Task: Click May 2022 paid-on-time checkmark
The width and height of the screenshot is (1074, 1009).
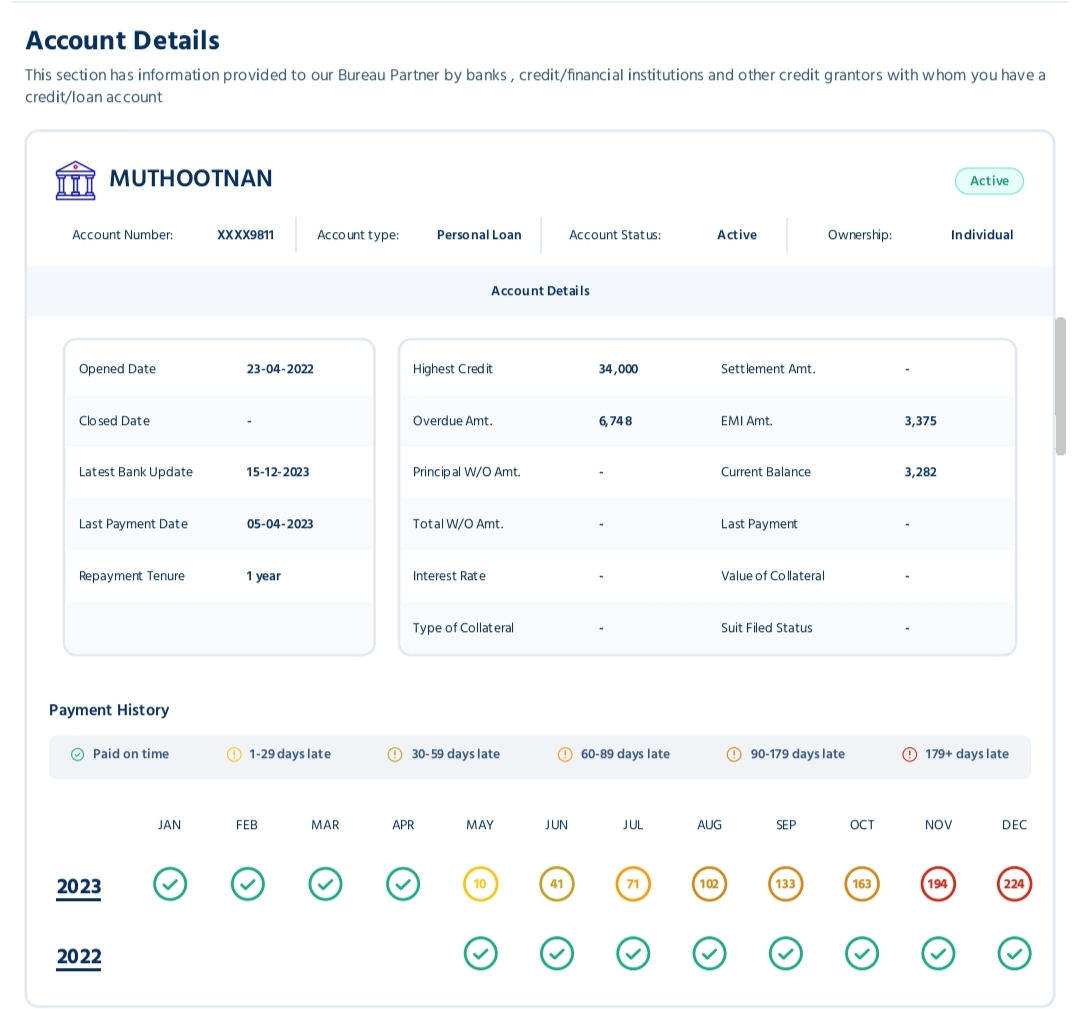Action: (480, 954)
